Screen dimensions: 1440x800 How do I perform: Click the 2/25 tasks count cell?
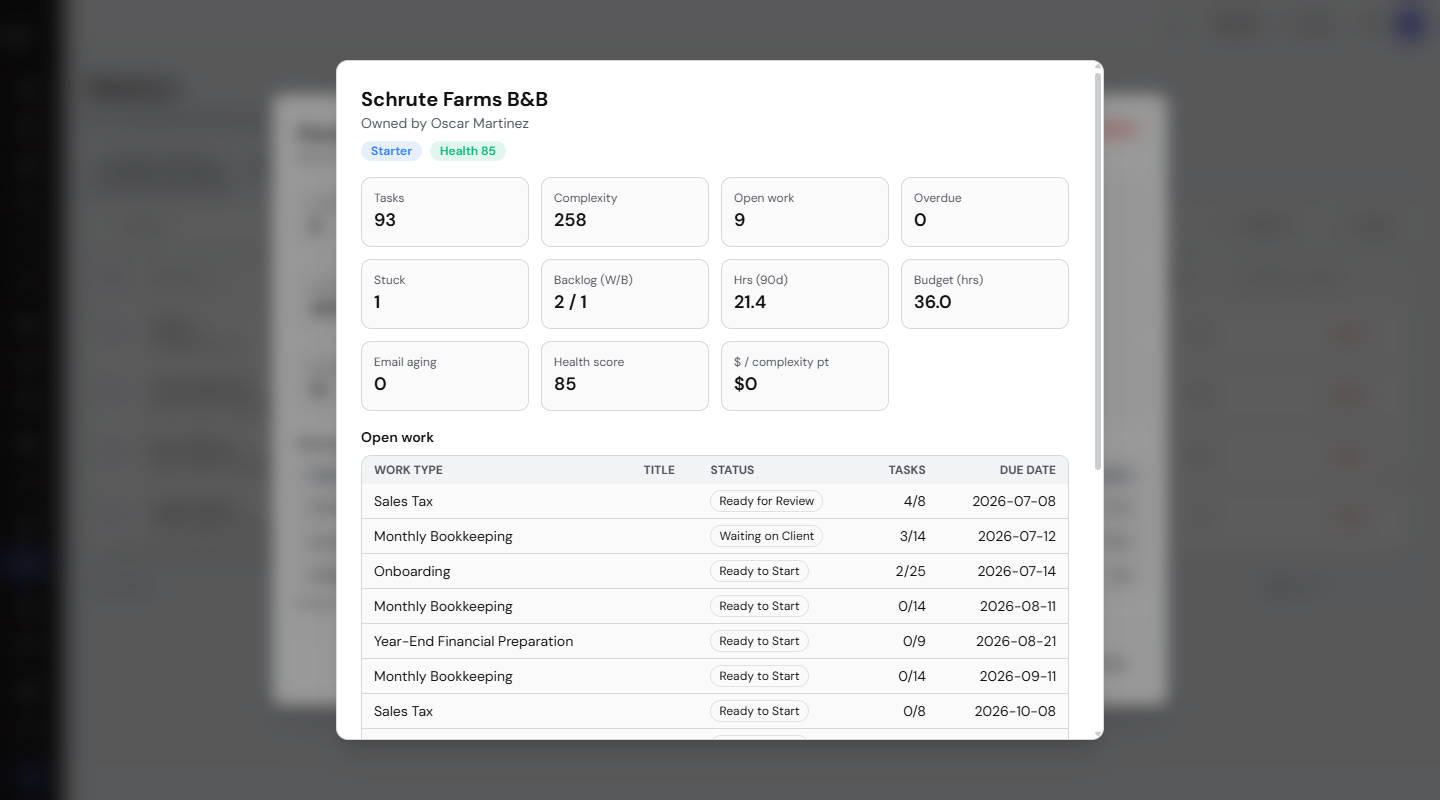click(911, 571)
